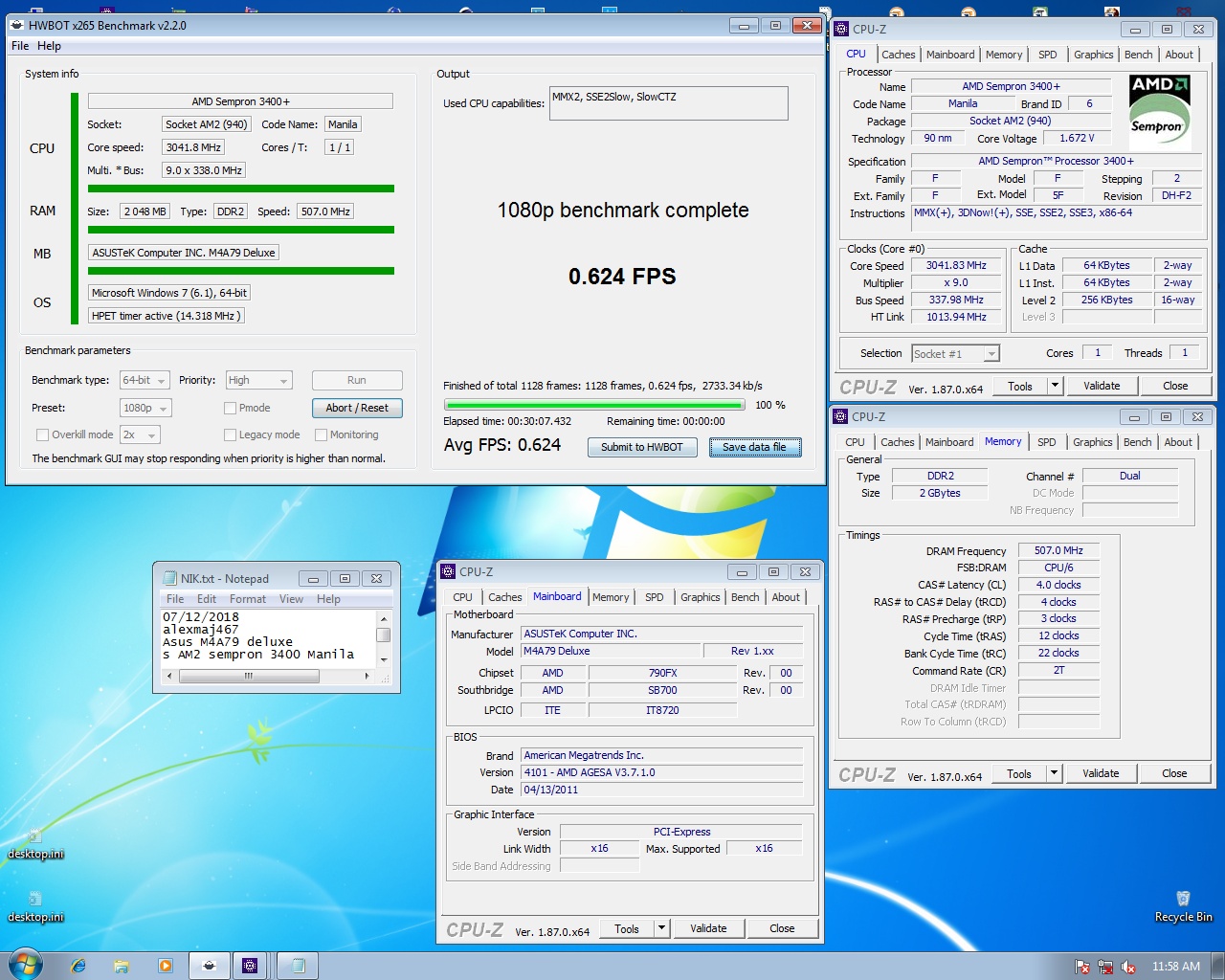This screenshot has height=980, width=1225.
Task: Expand the Preset 1080p dropdown
Action: point(145,408)
